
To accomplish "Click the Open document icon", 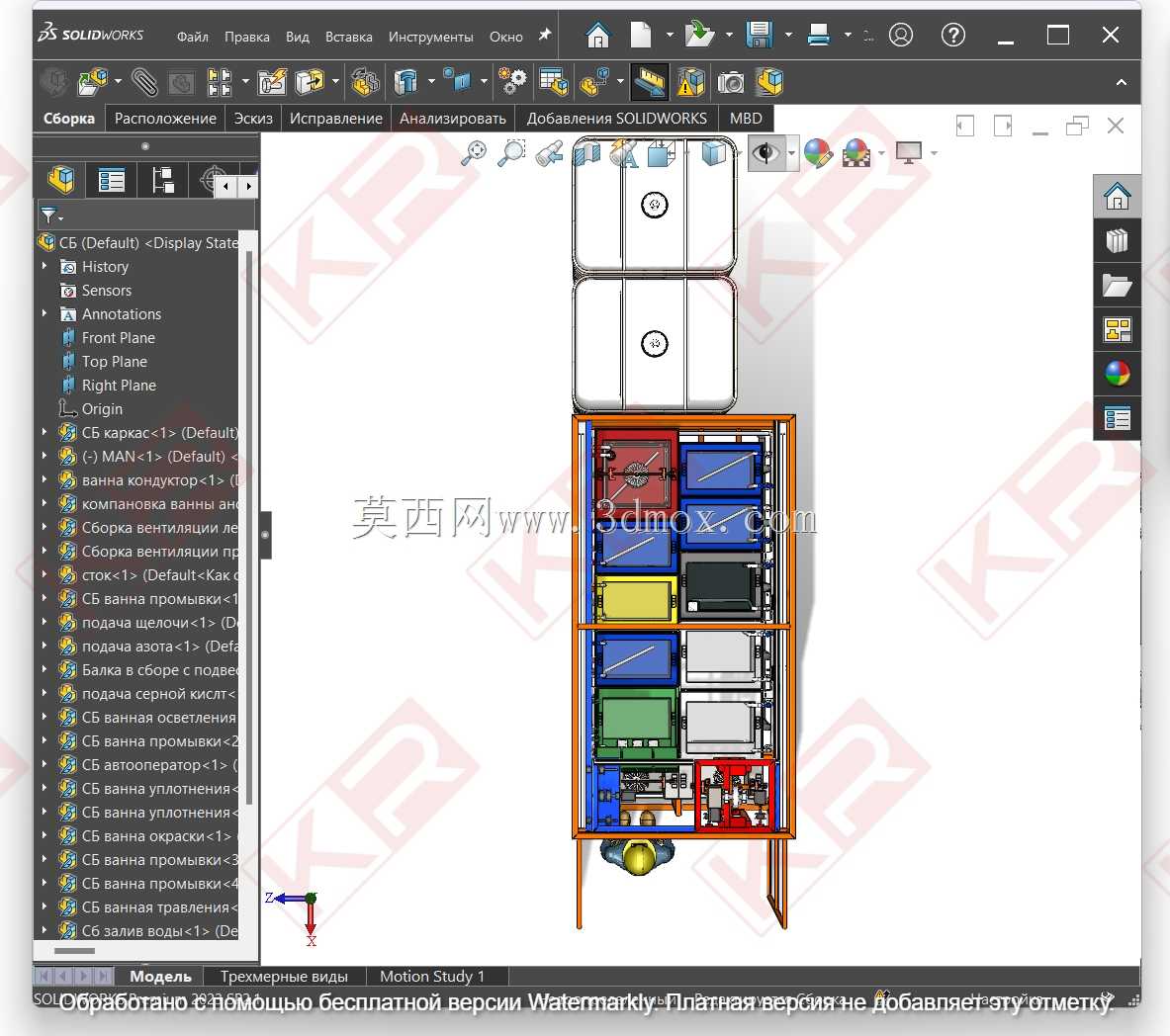I will point(699,35).
